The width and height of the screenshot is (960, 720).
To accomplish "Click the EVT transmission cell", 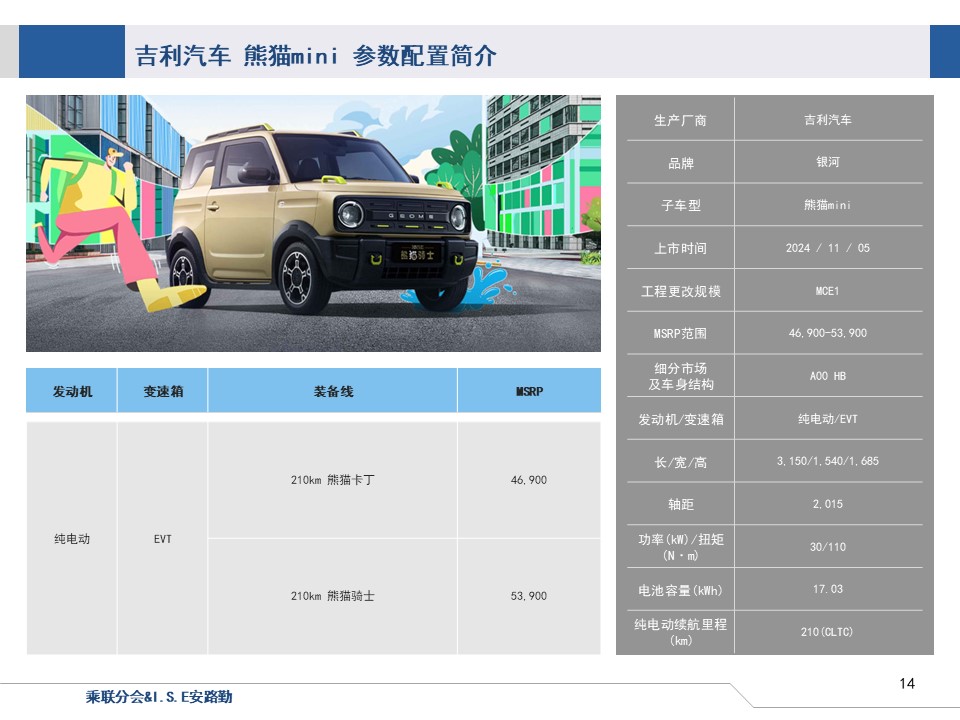I will point(163,539).
